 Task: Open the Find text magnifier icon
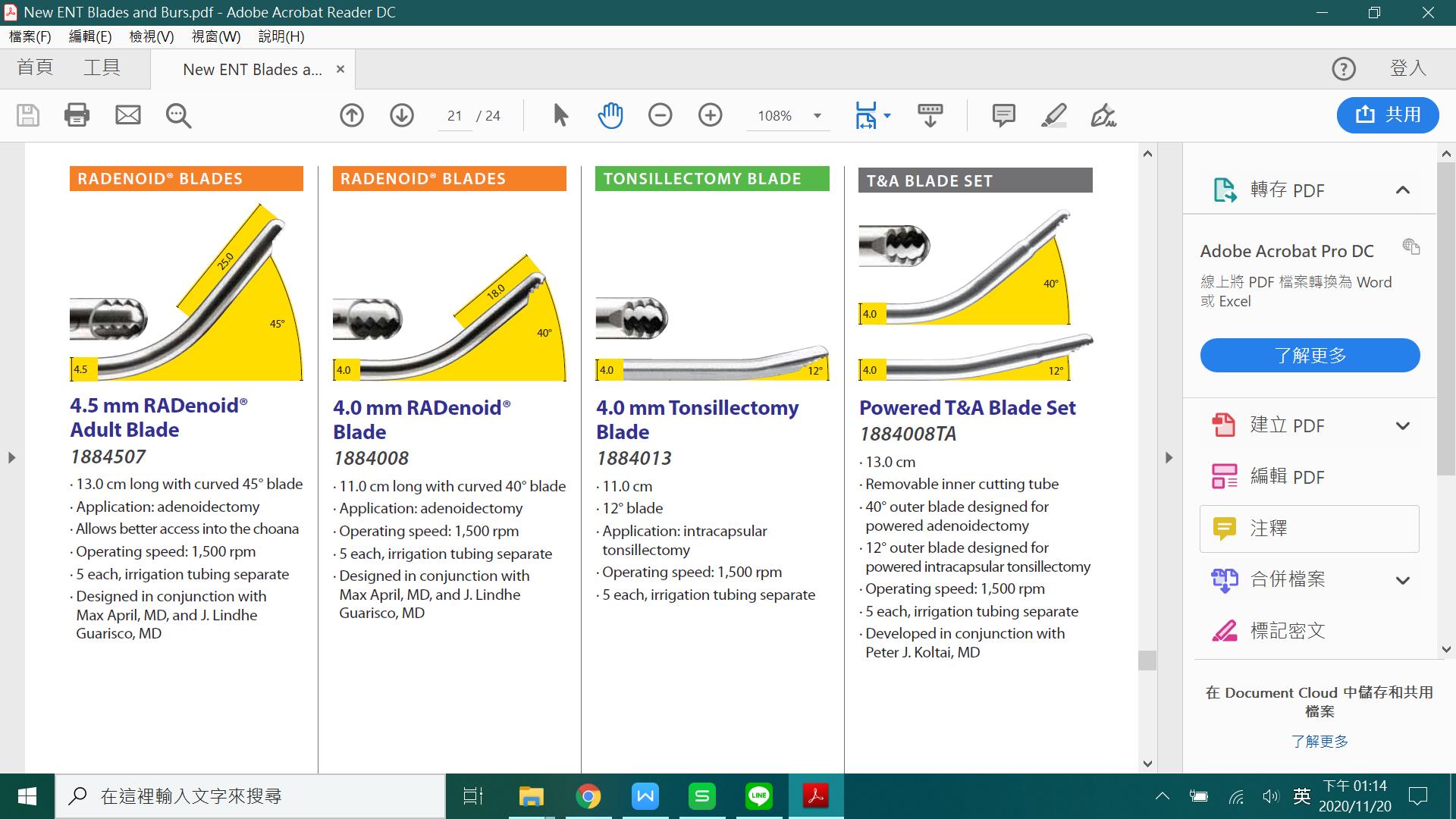coord(179,115)
